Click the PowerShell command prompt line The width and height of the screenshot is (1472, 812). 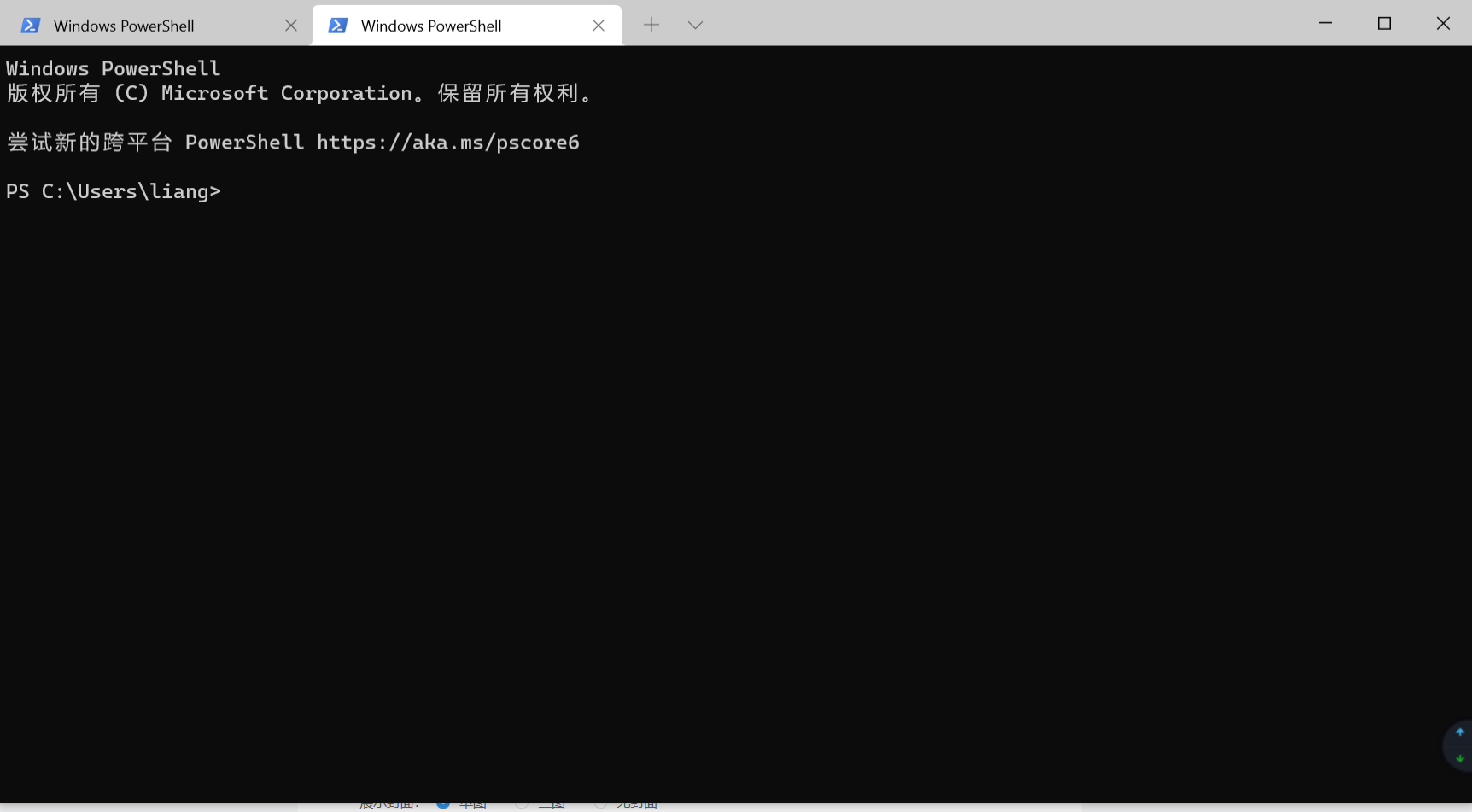tap(114, 191)
